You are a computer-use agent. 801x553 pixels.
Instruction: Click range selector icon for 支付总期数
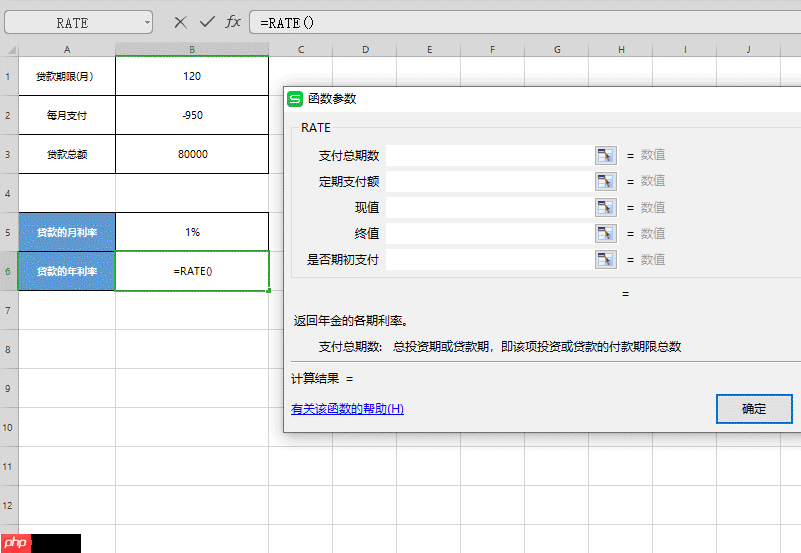(606, 155)
